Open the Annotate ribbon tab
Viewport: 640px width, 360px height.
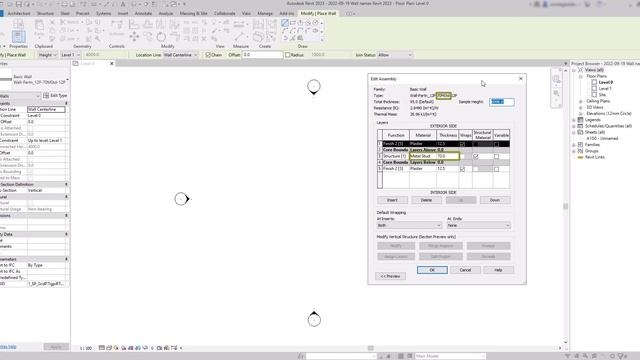[x=143, y=13]
